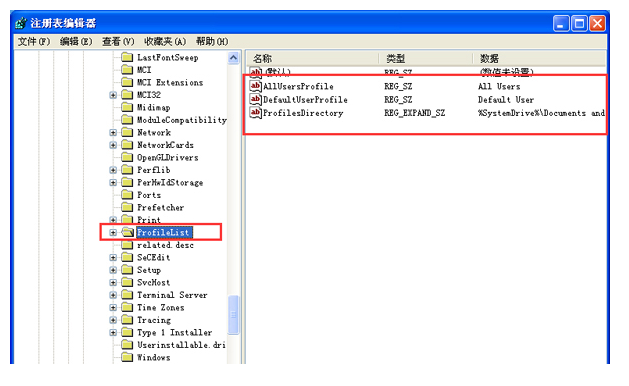The image size is (629, 386).
Task: Expand the Perflib tree node
Action: (113, 170)
